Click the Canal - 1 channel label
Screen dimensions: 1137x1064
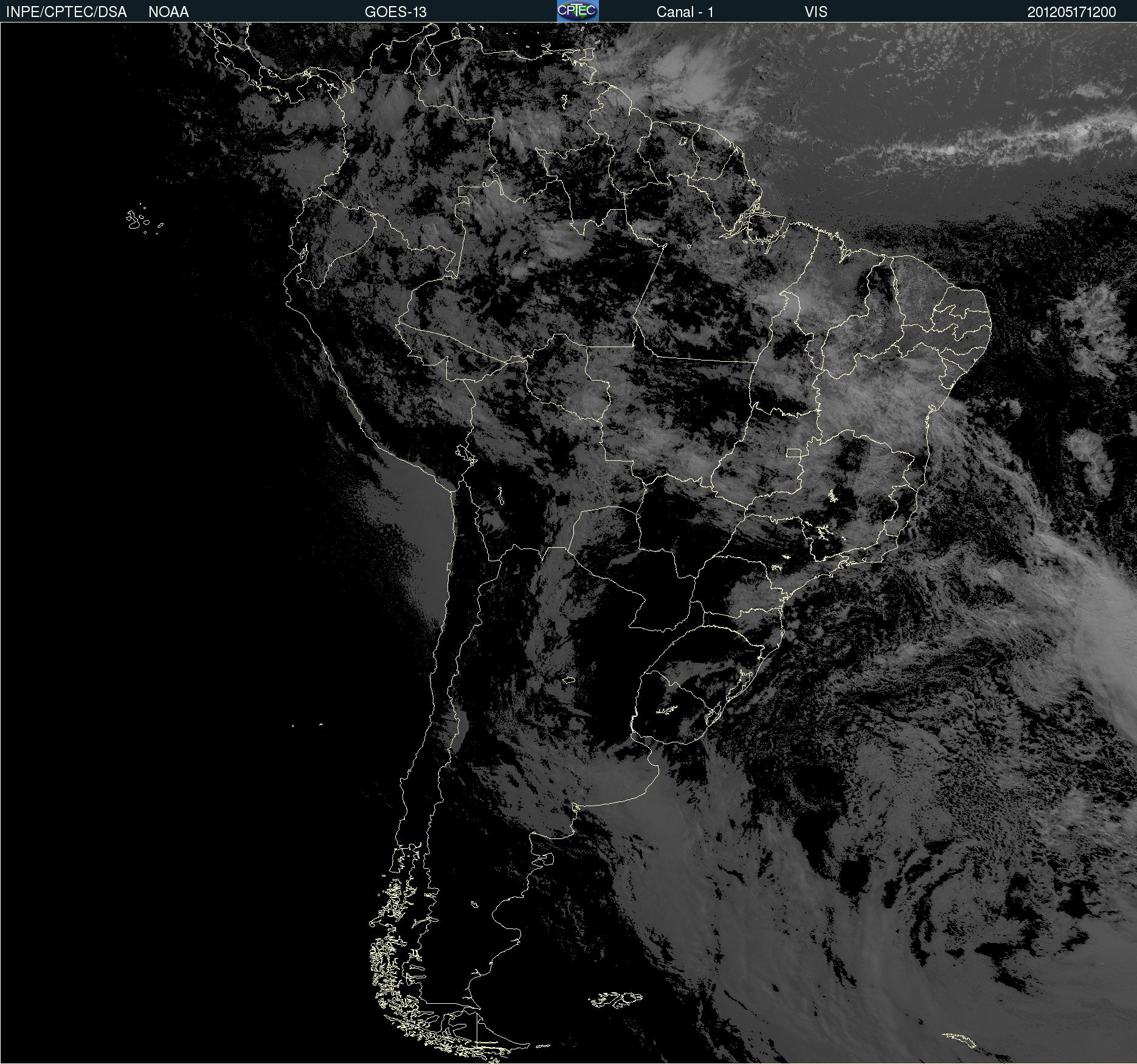coord(685,12)
